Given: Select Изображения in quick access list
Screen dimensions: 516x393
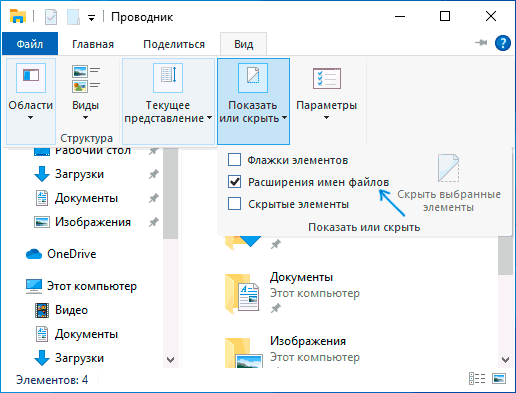Looking at the screenshot, I should 93,222.
